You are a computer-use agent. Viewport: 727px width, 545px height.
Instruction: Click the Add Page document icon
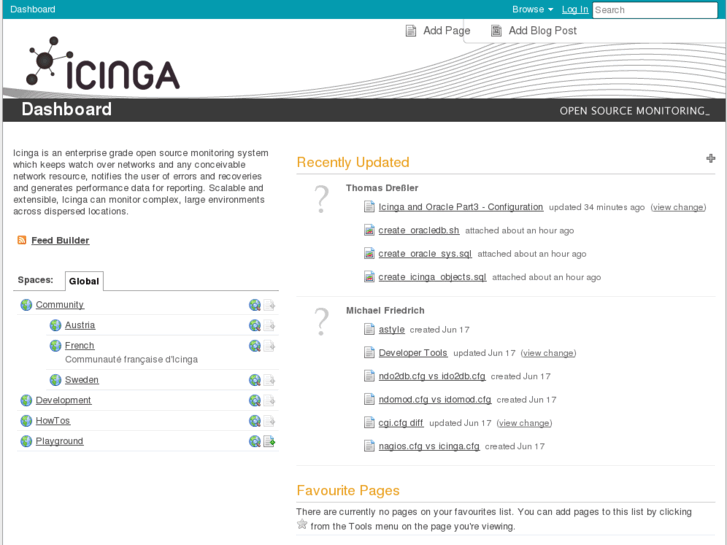(411, 31)
